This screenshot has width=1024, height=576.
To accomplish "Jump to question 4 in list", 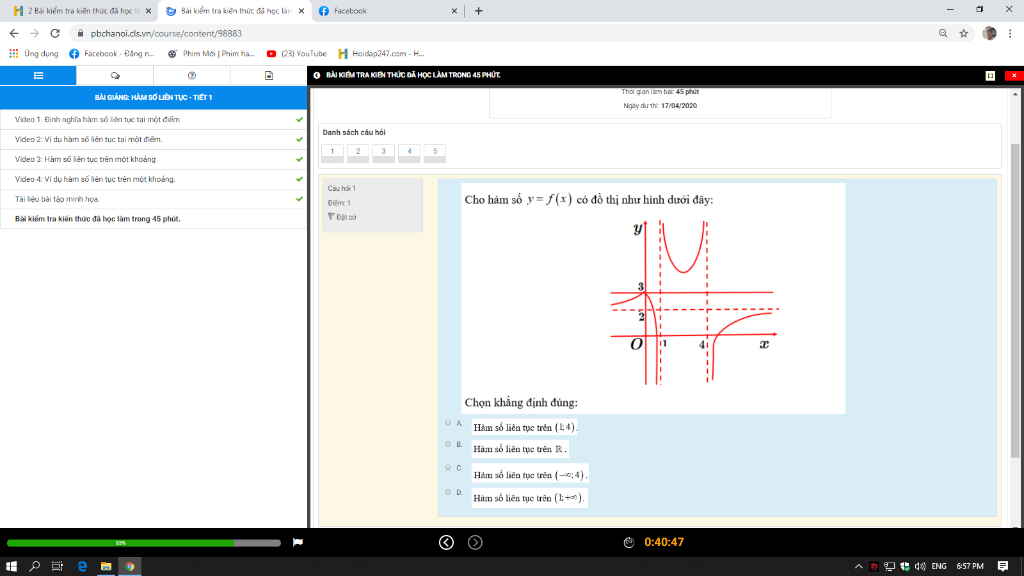I will (409, 153).
